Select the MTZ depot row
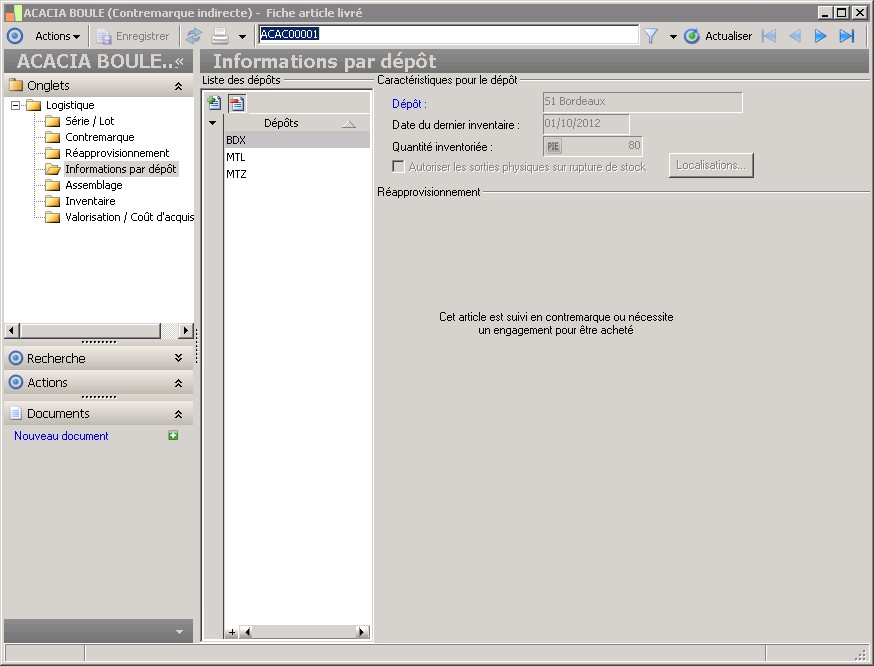874x666 pixels. 297,174
